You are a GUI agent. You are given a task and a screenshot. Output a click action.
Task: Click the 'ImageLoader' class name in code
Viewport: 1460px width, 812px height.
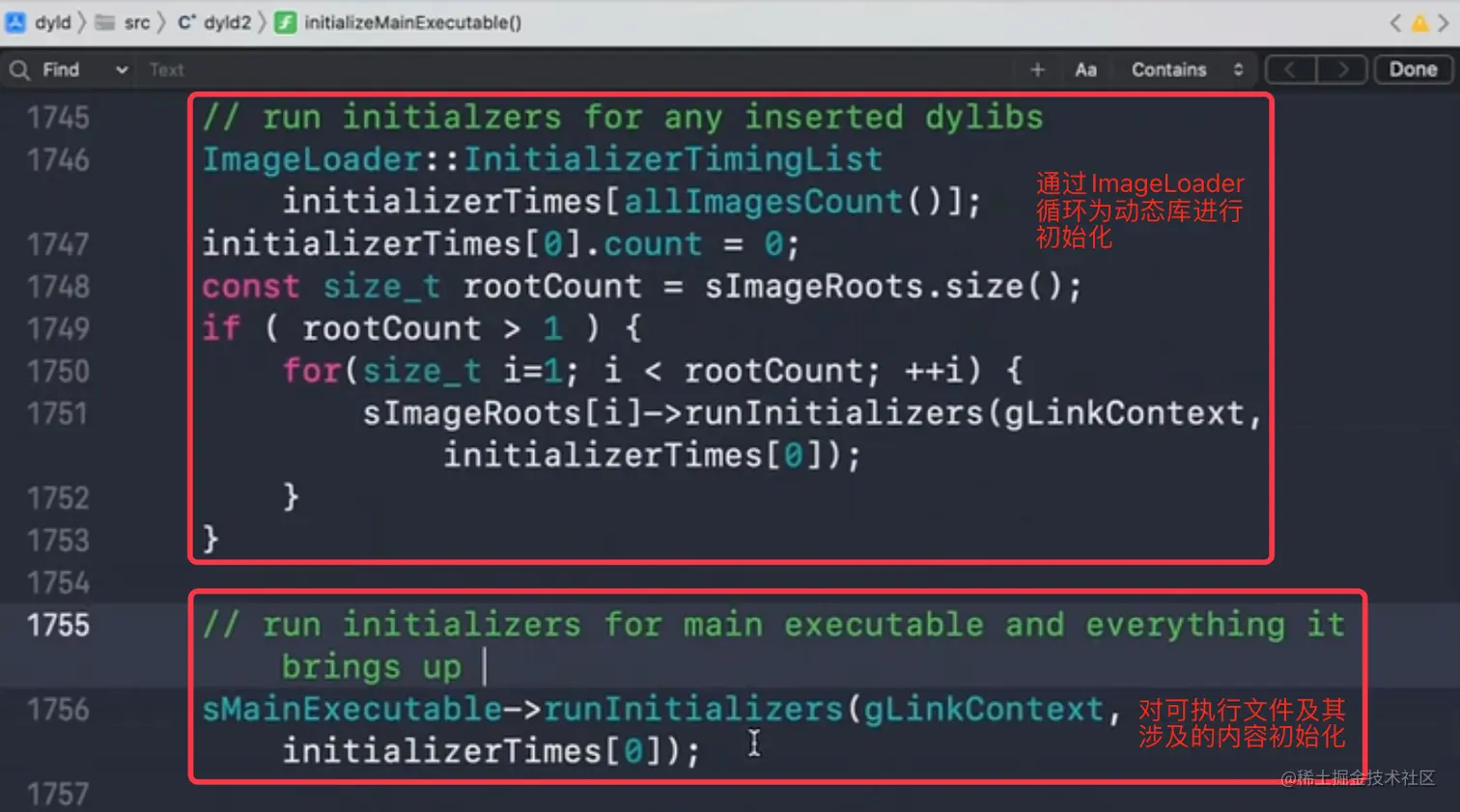pyautogui.click(x=312, y=159)
